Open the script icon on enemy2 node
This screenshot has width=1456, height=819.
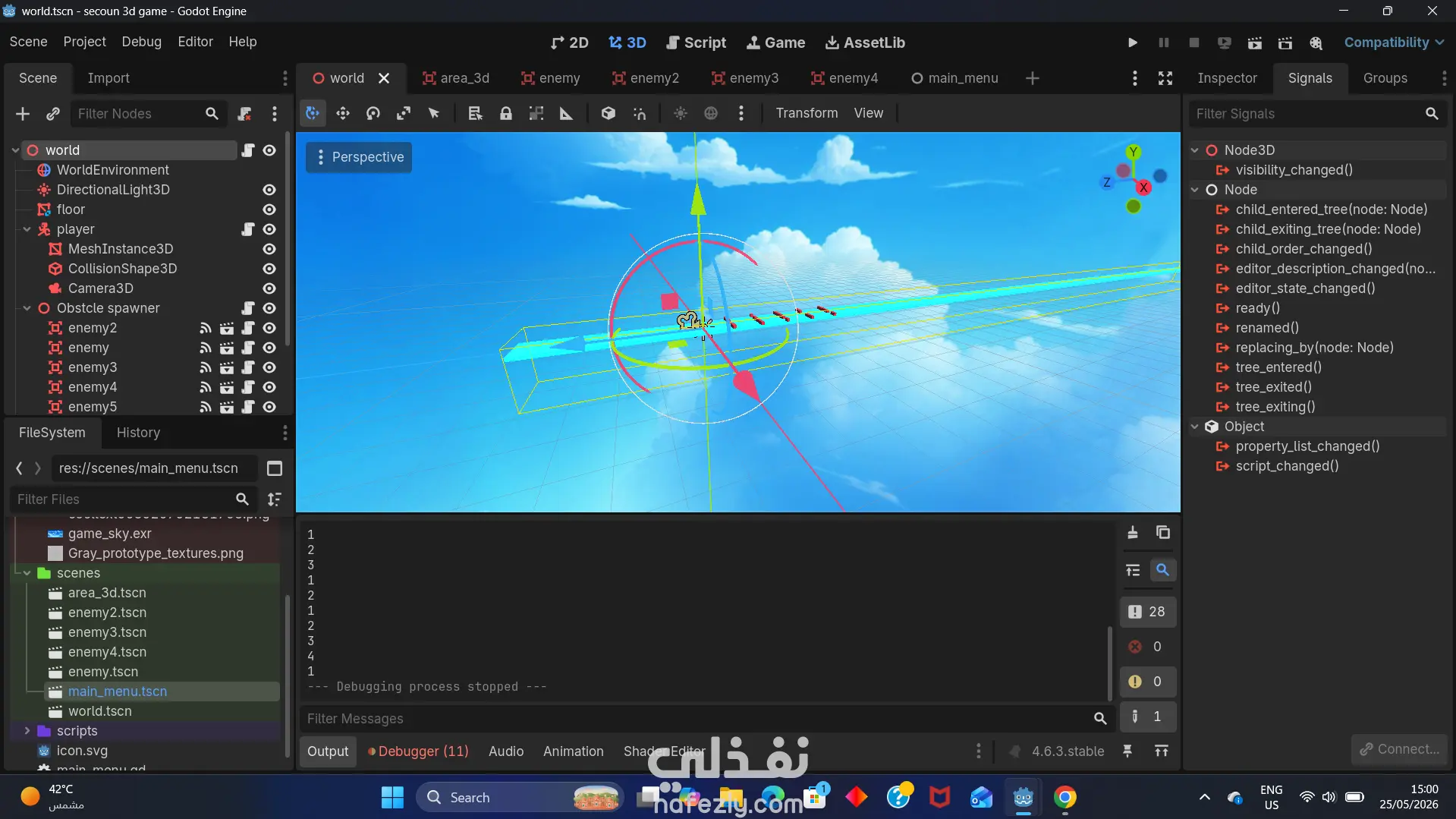[x=248, y=328]
